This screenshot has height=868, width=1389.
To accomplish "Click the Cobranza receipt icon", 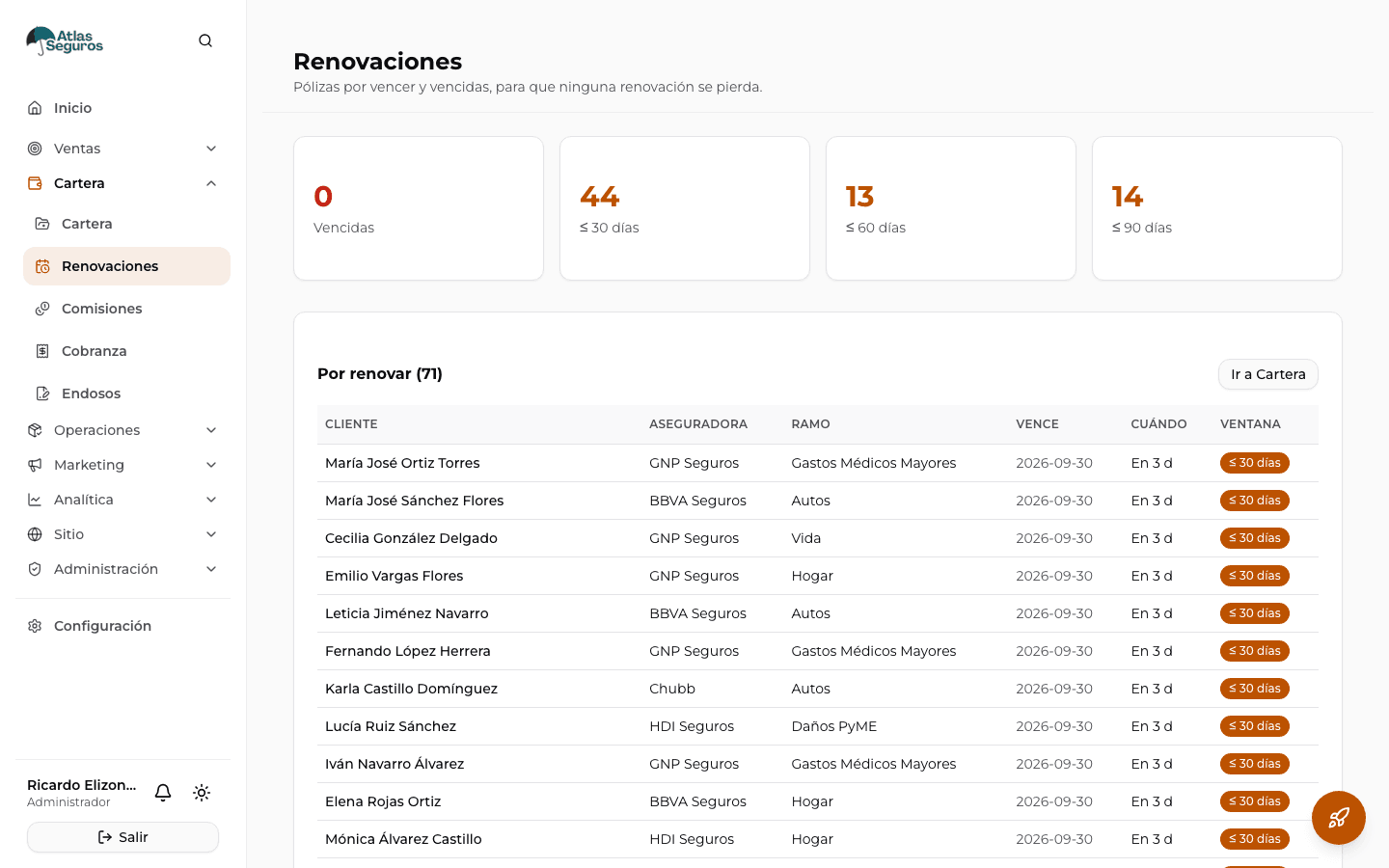I will [42, 351].
